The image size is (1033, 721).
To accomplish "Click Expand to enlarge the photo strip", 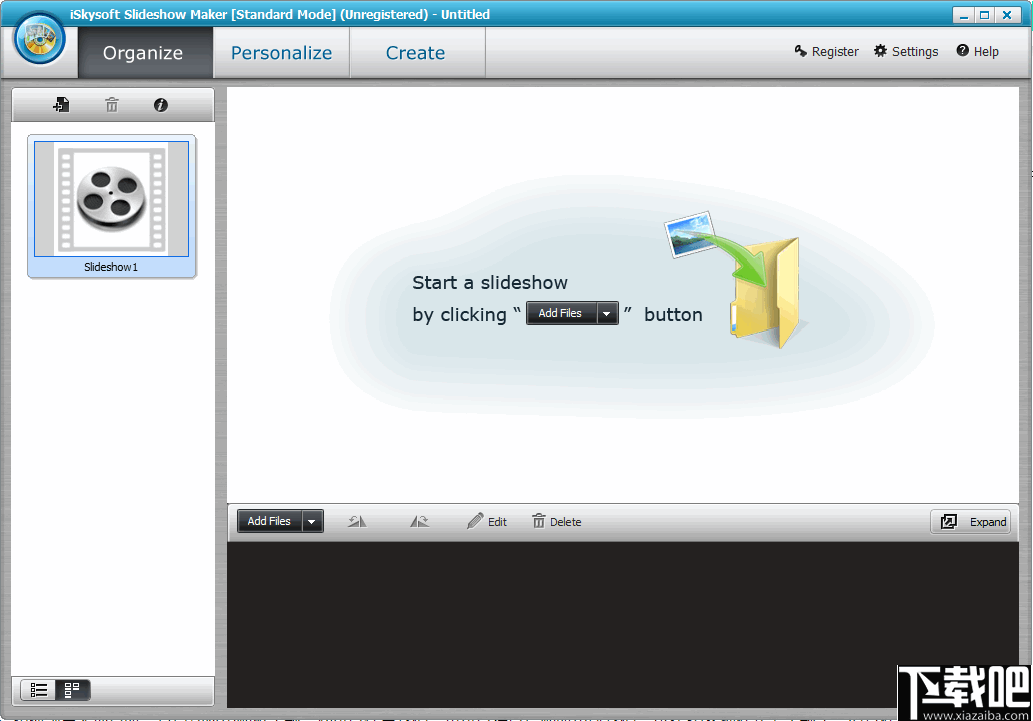I will coord(969,521).
